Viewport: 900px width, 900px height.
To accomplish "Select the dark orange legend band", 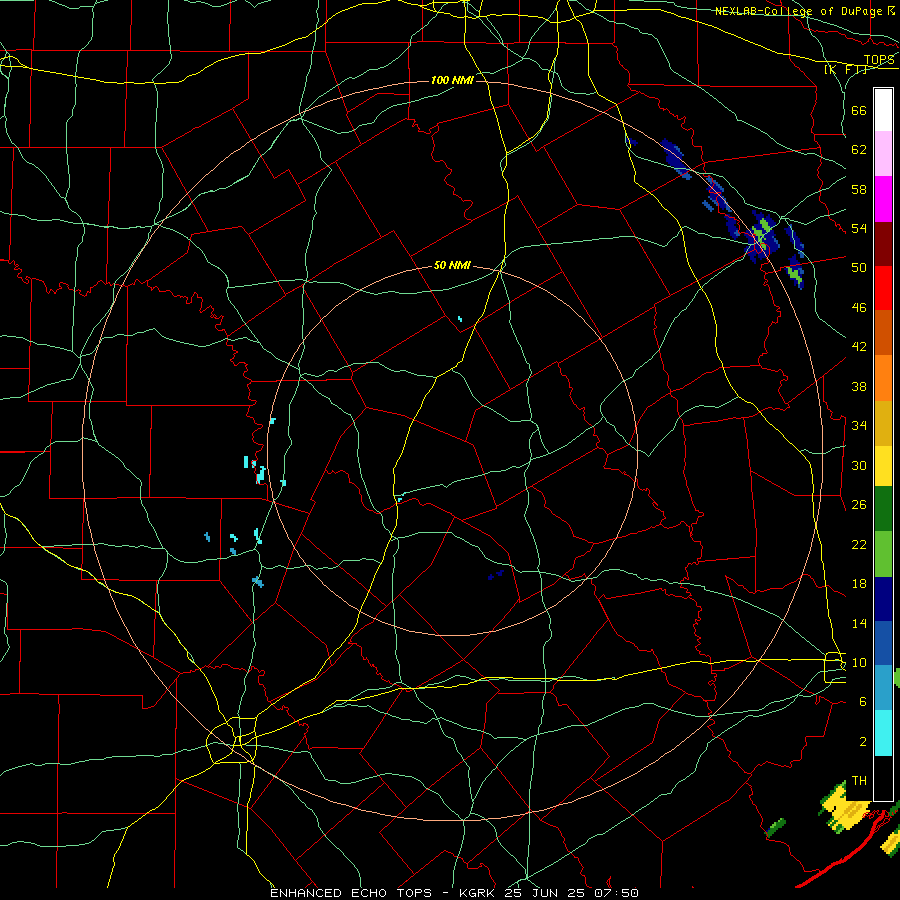I will [883, 333].
